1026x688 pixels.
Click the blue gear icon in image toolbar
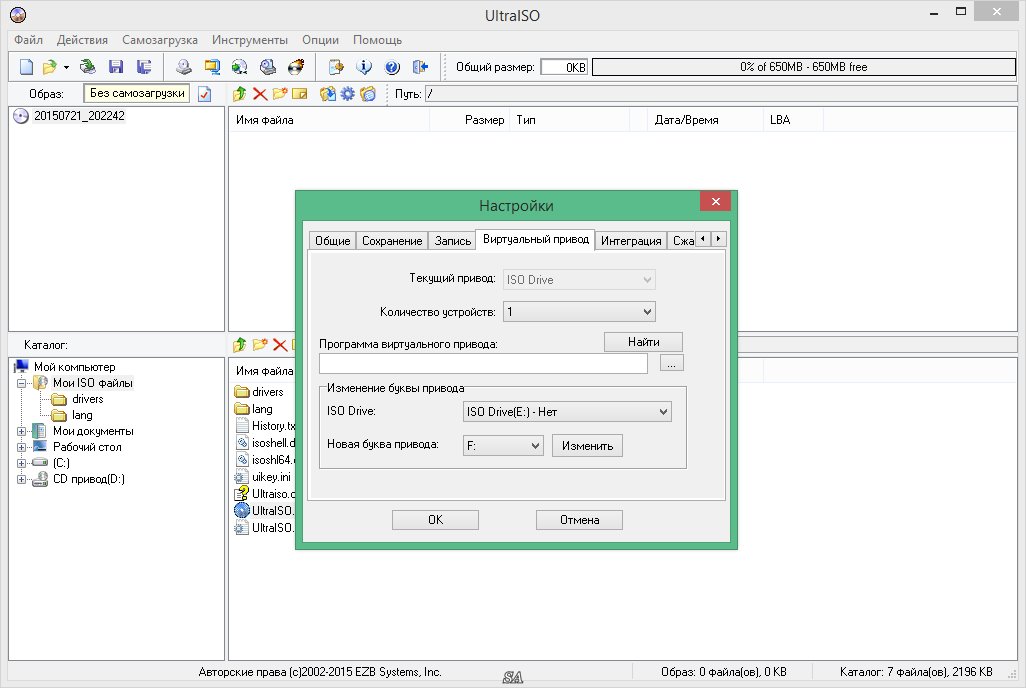[347, 94]
